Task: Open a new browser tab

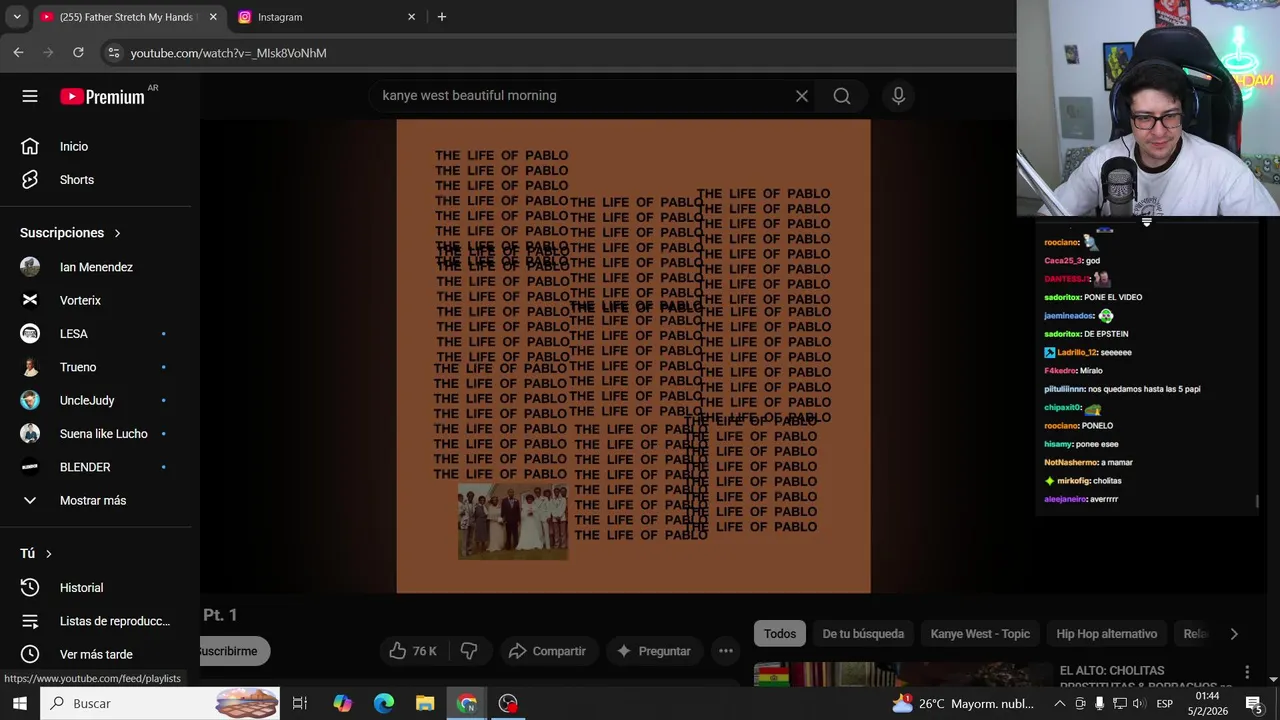Action: coord(442,17)
